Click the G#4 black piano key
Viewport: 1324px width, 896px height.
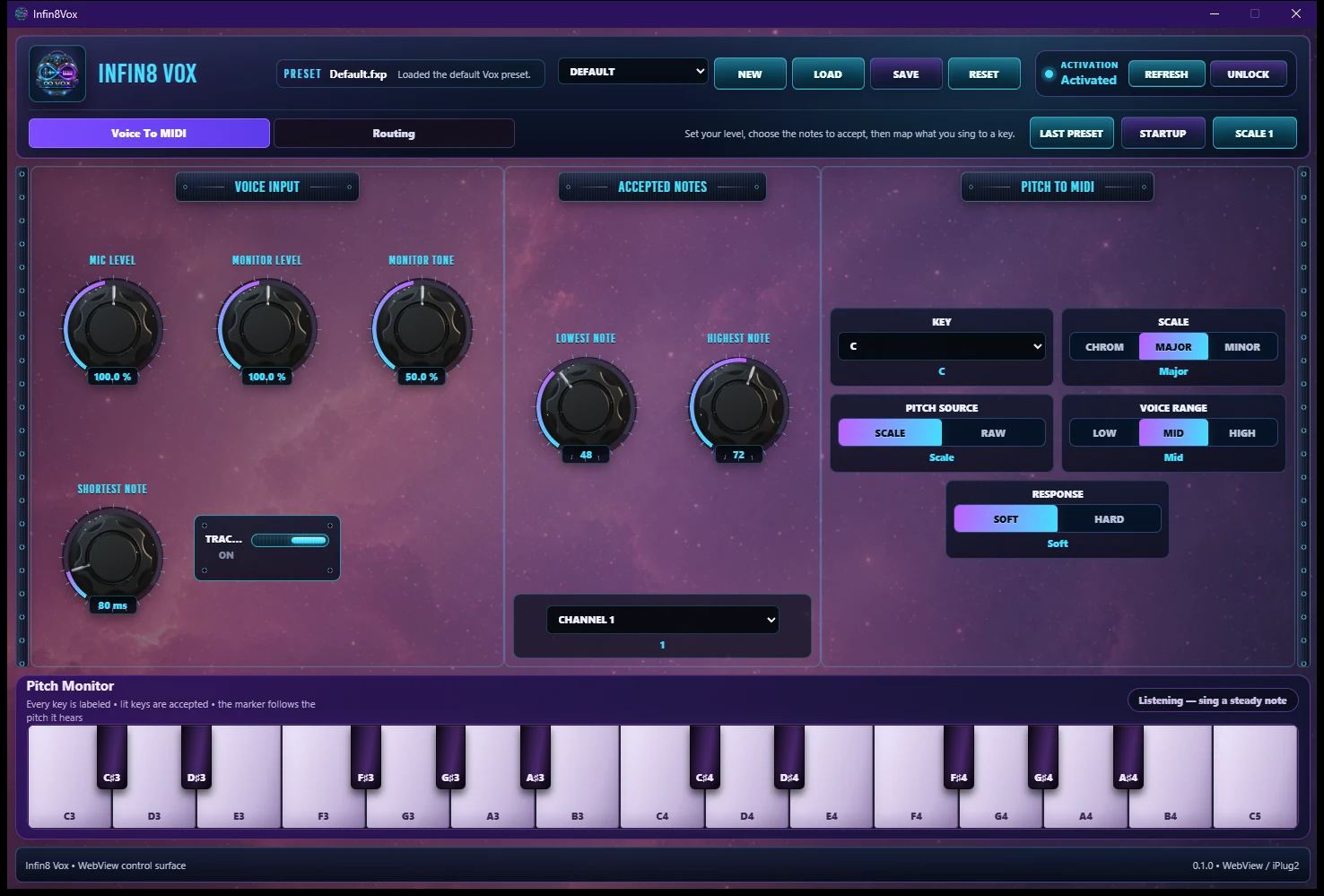point(1043,756)
